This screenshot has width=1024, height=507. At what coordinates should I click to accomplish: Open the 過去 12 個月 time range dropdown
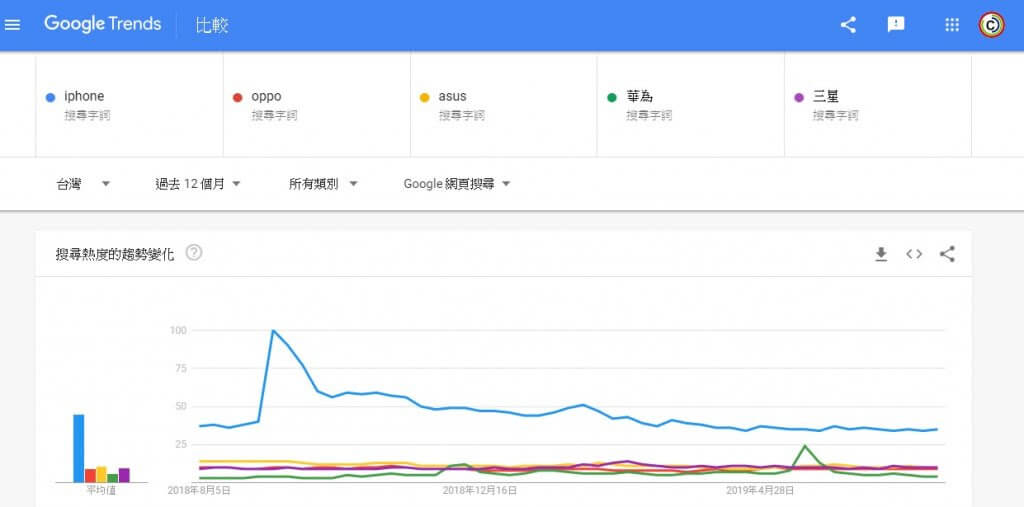[198, 184]
